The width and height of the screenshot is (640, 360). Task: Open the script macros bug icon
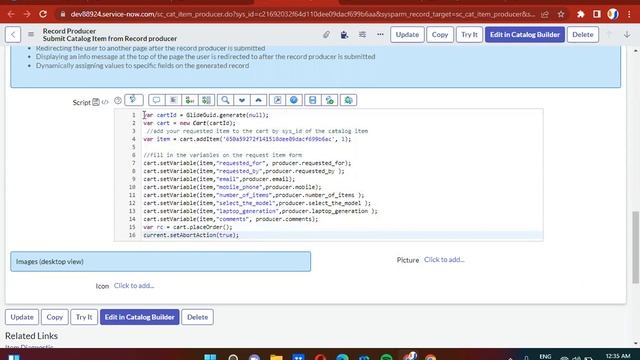[348, 100]
